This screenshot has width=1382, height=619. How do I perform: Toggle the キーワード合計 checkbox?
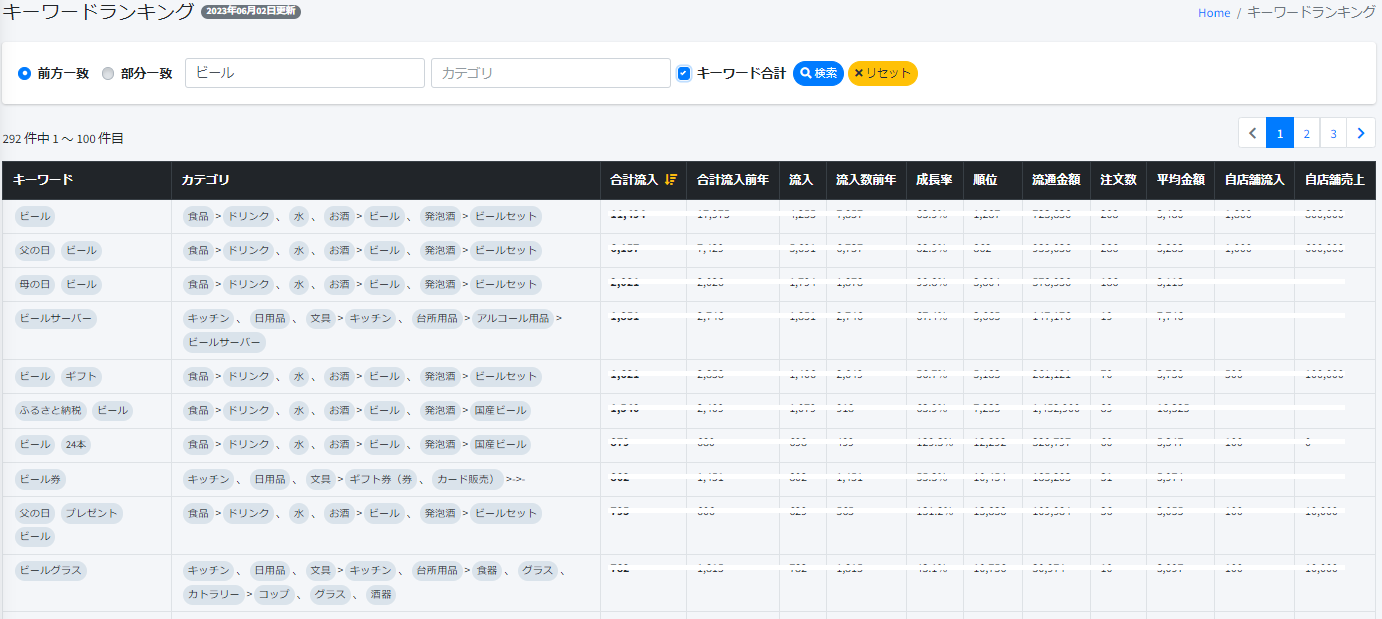pos(684,73)
